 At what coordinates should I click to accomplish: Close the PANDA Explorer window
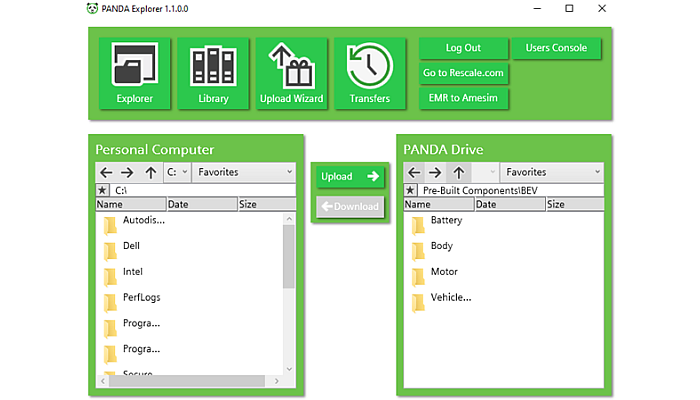602,8
